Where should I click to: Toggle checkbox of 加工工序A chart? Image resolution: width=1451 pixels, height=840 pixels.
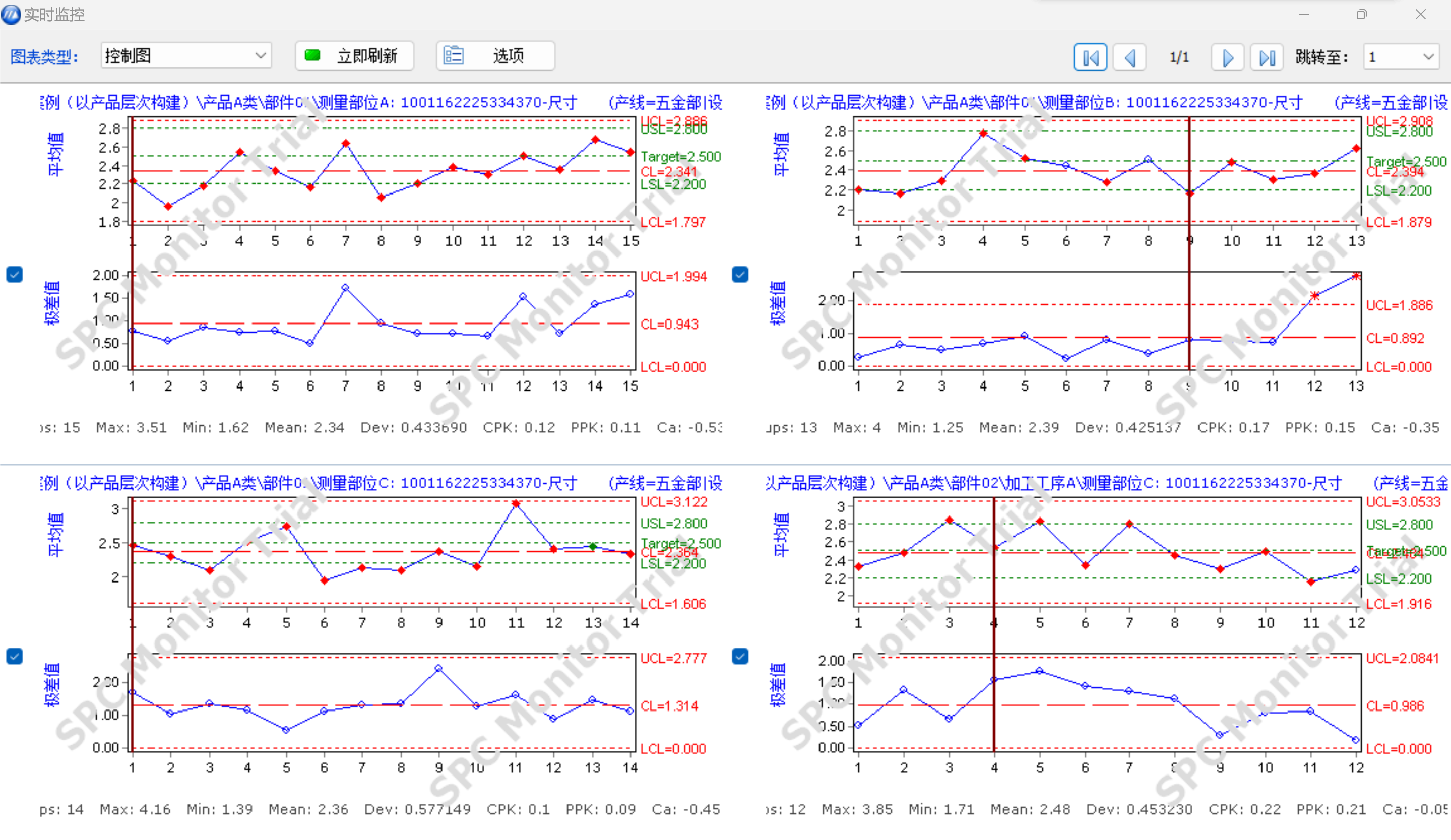740,656
